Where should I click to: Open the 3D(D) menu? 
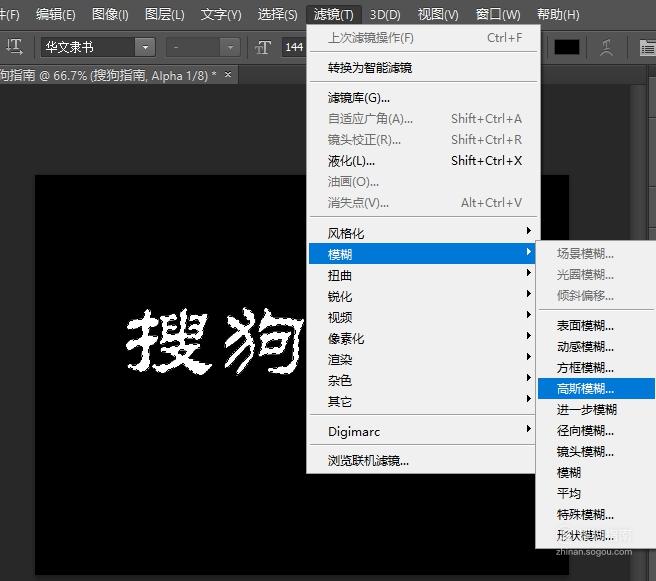(385, 15)
